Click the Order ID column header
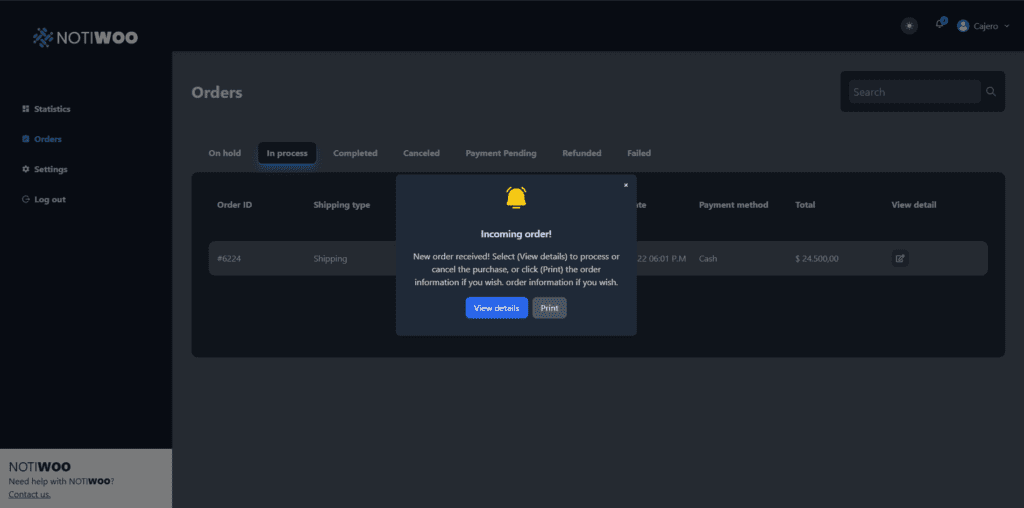The height and width of the screenshot is (508, 1024). (234, 205)
